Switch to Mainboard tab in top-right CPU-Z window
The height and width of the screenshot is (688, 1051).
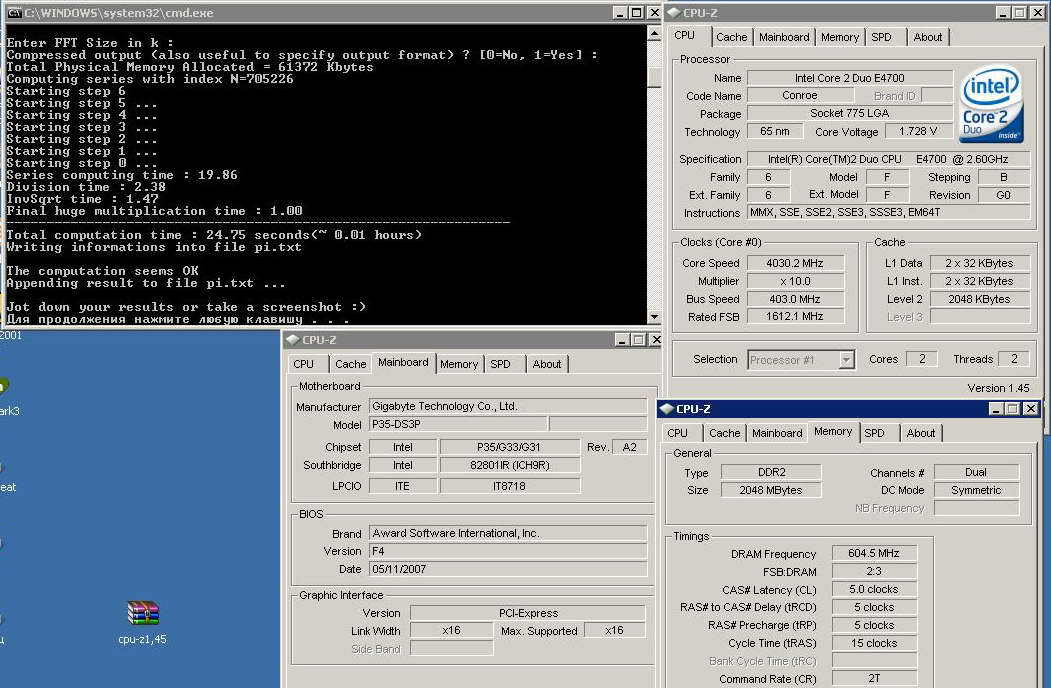(x=784, y=38)
